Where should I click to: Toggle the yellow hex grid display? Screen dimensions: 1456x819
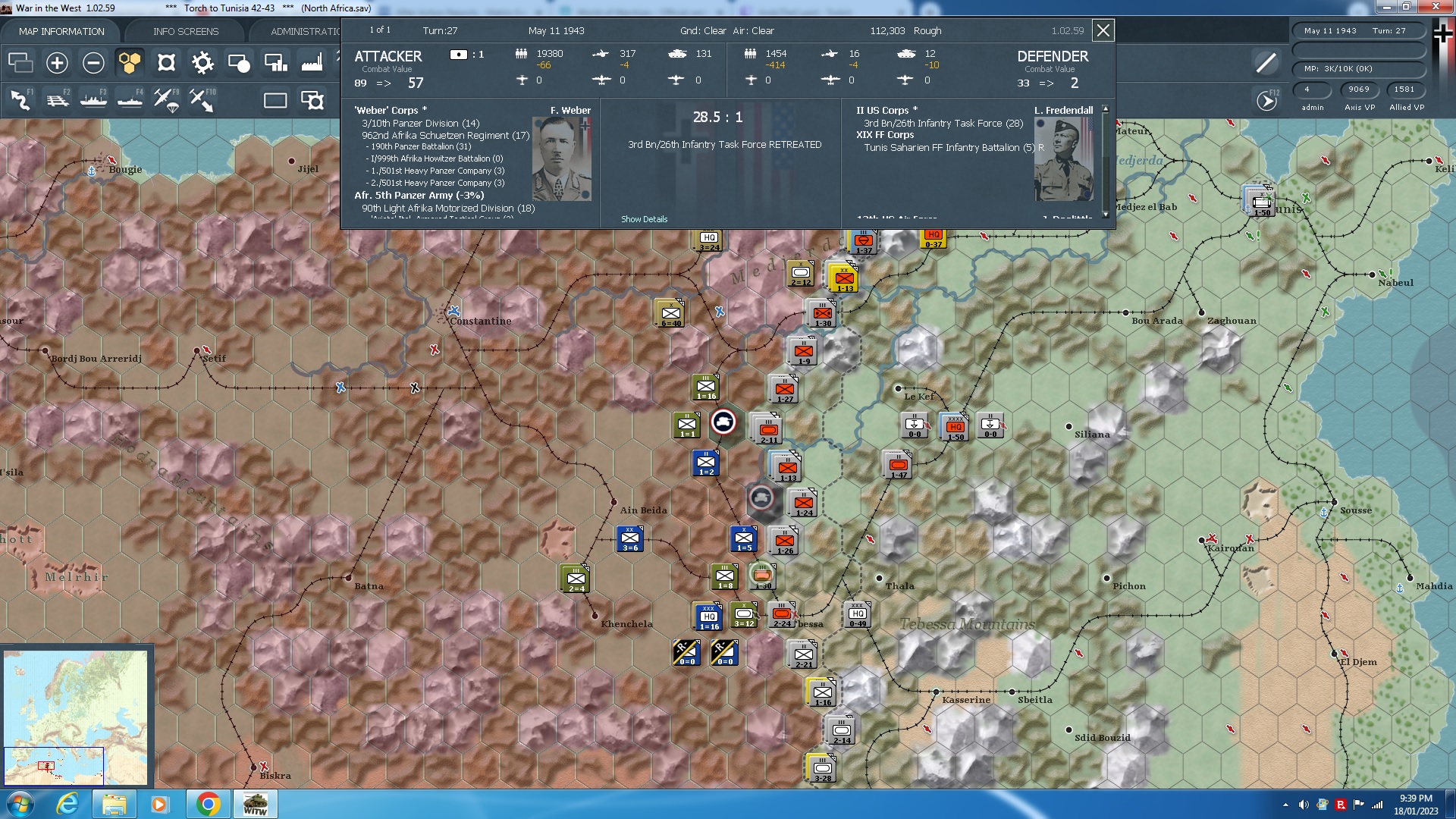[130, 63]
